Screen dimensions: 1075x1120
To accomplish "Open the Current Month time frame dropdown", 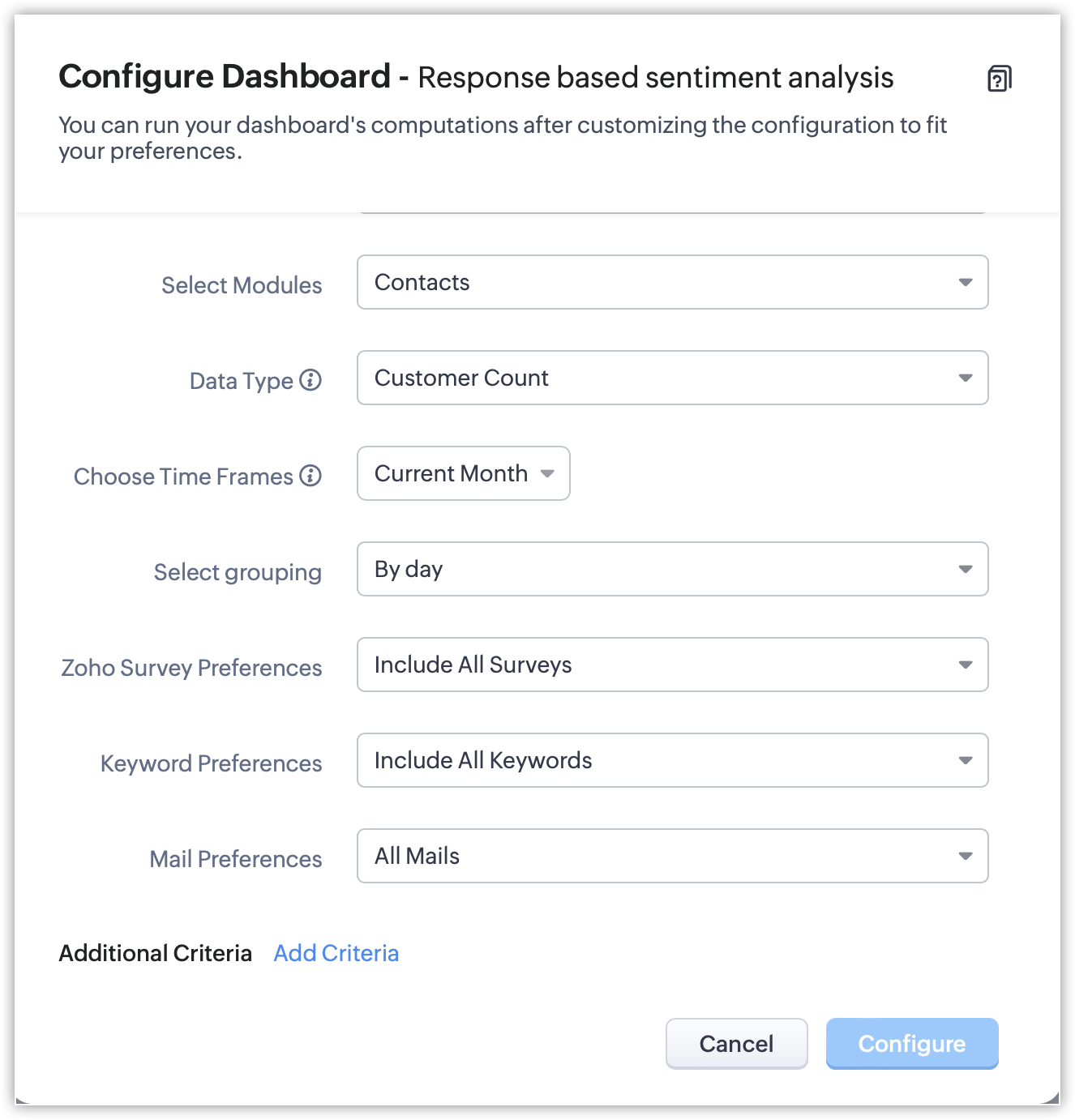I will pyautogui.click(x=464, y=473).
